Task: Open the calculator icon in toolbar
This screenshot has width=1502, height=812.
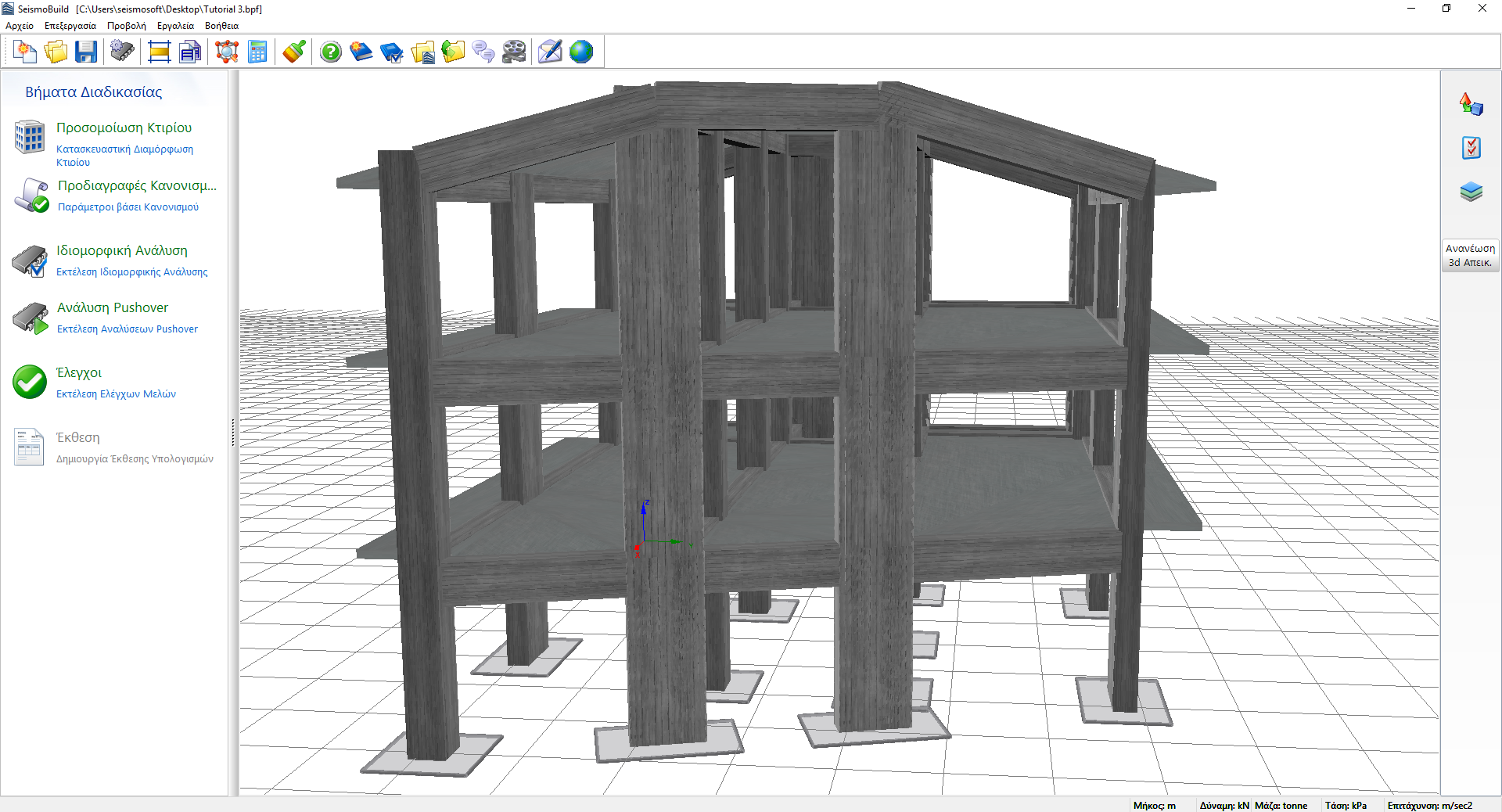Action: (257, 52)
